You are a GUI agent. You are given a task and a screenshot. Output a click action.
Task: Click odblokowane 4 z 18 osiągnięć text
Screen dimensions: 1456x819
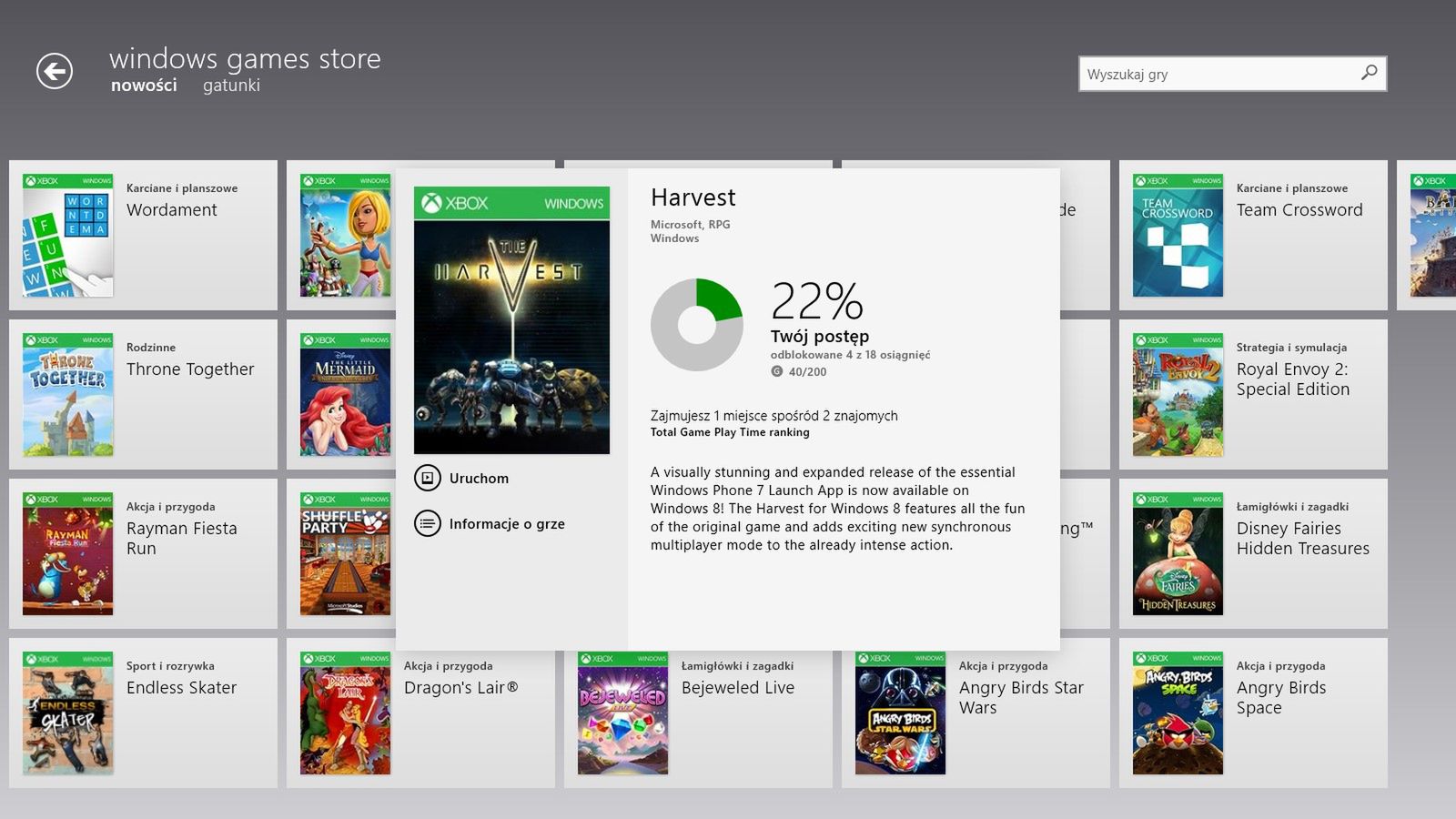coord(850,355)
